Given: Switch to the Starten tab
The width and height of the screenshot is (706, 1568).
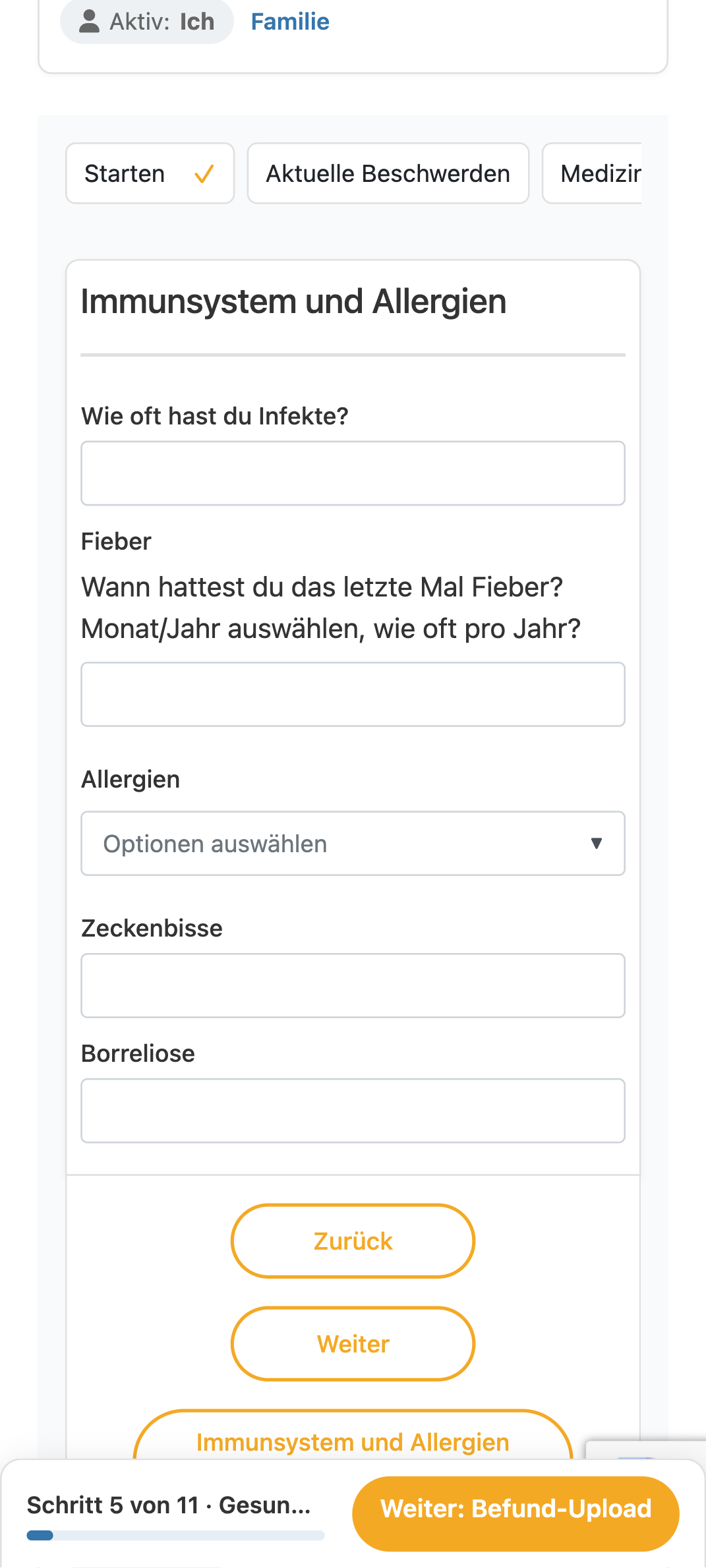Looking at the screenshot, I should (x=150, y=173).
